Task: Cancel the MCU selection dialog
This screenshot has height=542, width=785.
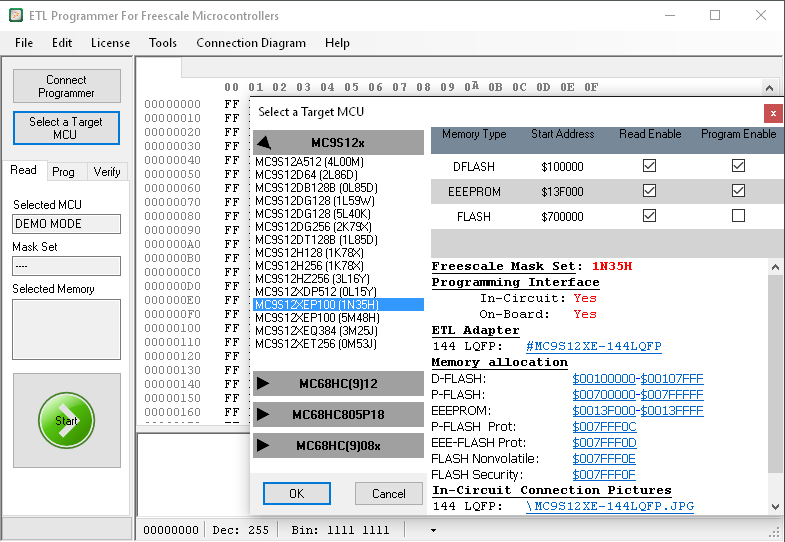Action: click(x=388, y=493)
